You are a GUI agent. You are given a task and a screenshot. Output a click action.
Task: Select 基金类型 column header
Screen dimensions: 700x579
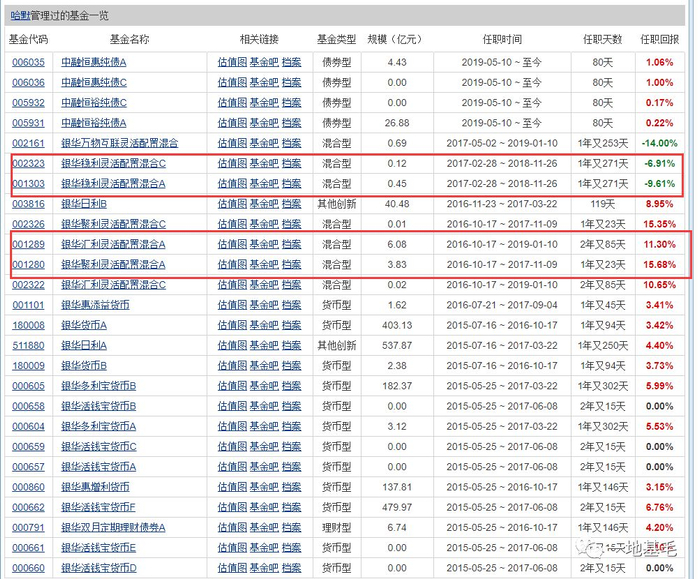[x=337, y=39]
